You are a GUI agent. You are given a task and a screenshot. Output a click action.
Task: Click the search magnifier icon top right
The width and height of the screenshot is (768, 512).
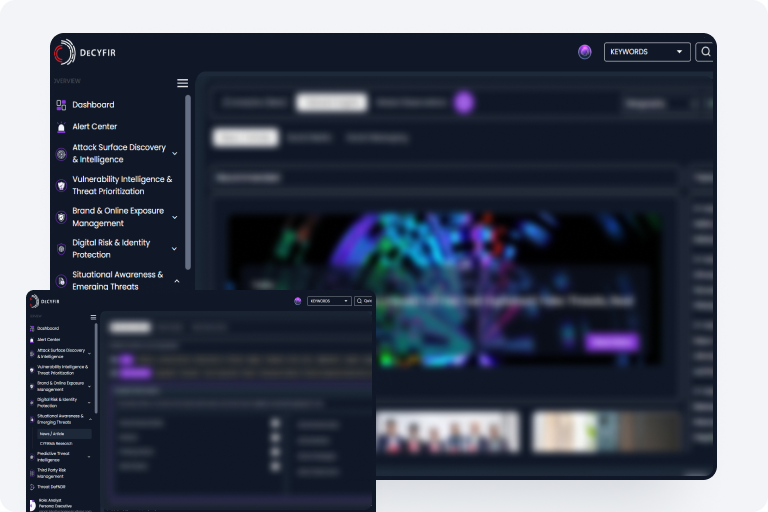706,52
